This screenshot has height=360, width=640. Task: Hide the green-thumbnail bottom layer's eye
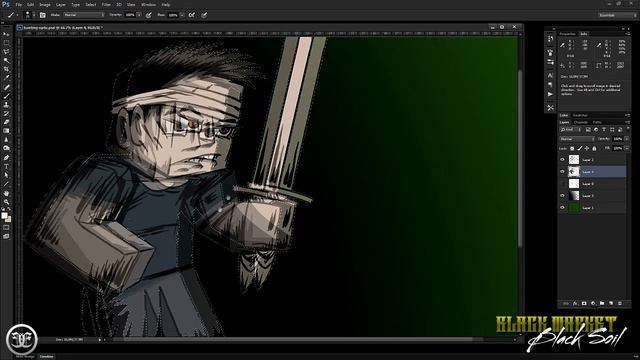[562, 208]
